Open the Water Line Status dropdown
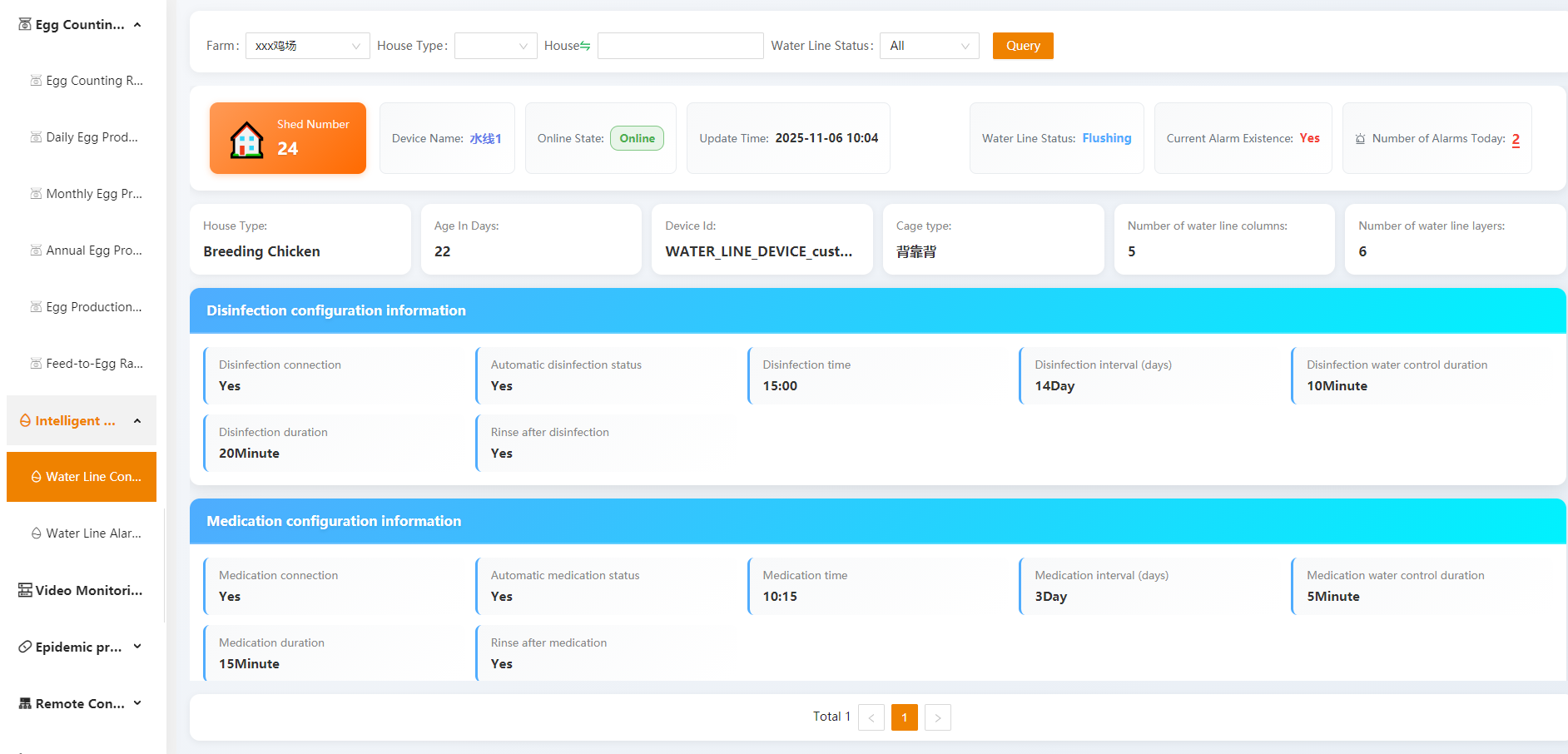 click(x=930, y=46)
